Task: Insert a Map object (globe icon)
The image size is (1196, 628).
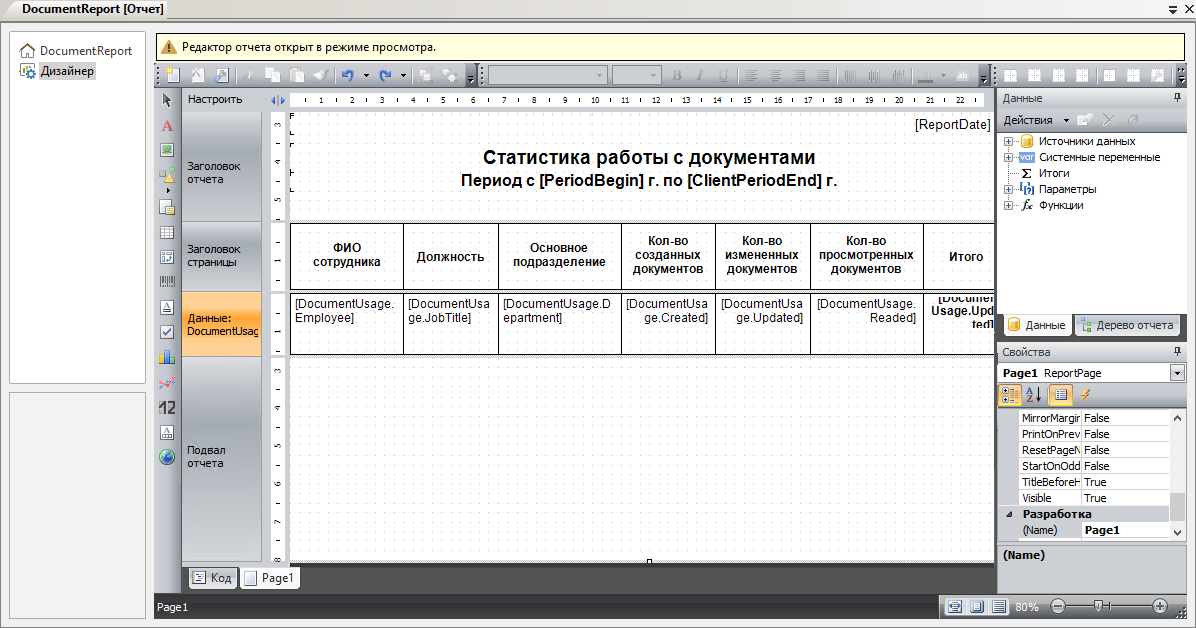Action: point(167,457)
